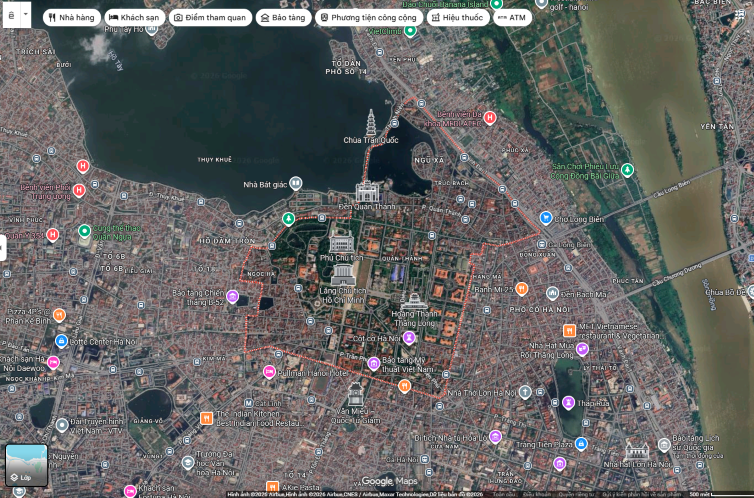Click the 'NGŨ XÃ' area label
754x498 pixels.
pyautogui.click(x=429, y=160)
